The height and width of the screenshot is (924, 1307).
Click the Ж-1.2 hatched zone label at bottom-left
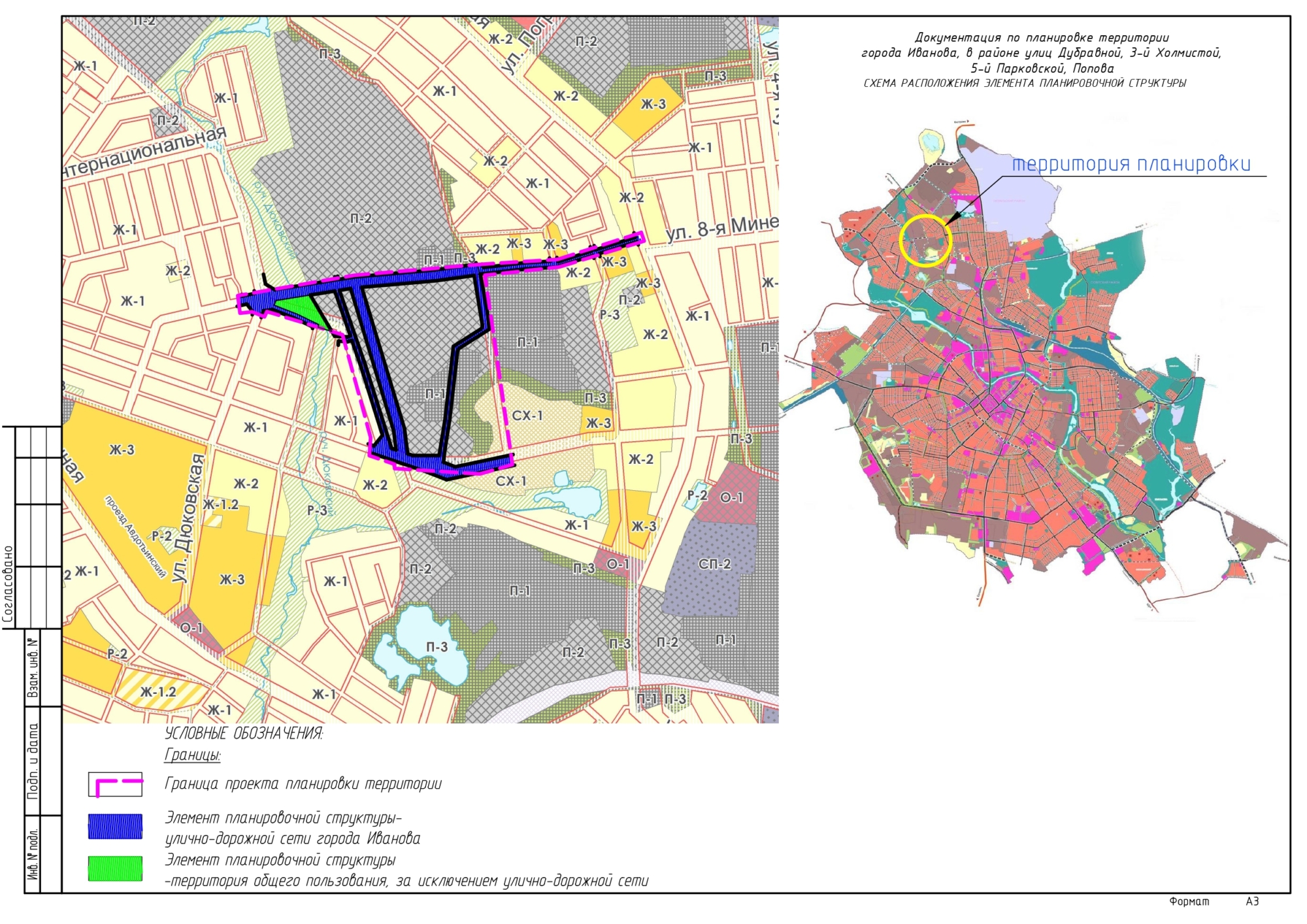[x=157, y=692]
